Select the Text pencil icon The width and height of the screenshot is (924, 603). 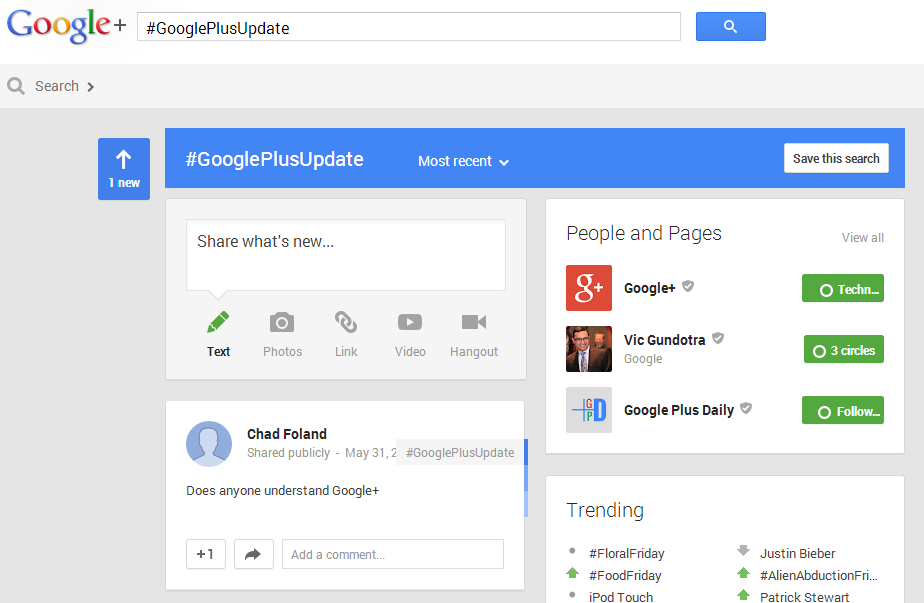pyautogui.click(x=218, y=322)
